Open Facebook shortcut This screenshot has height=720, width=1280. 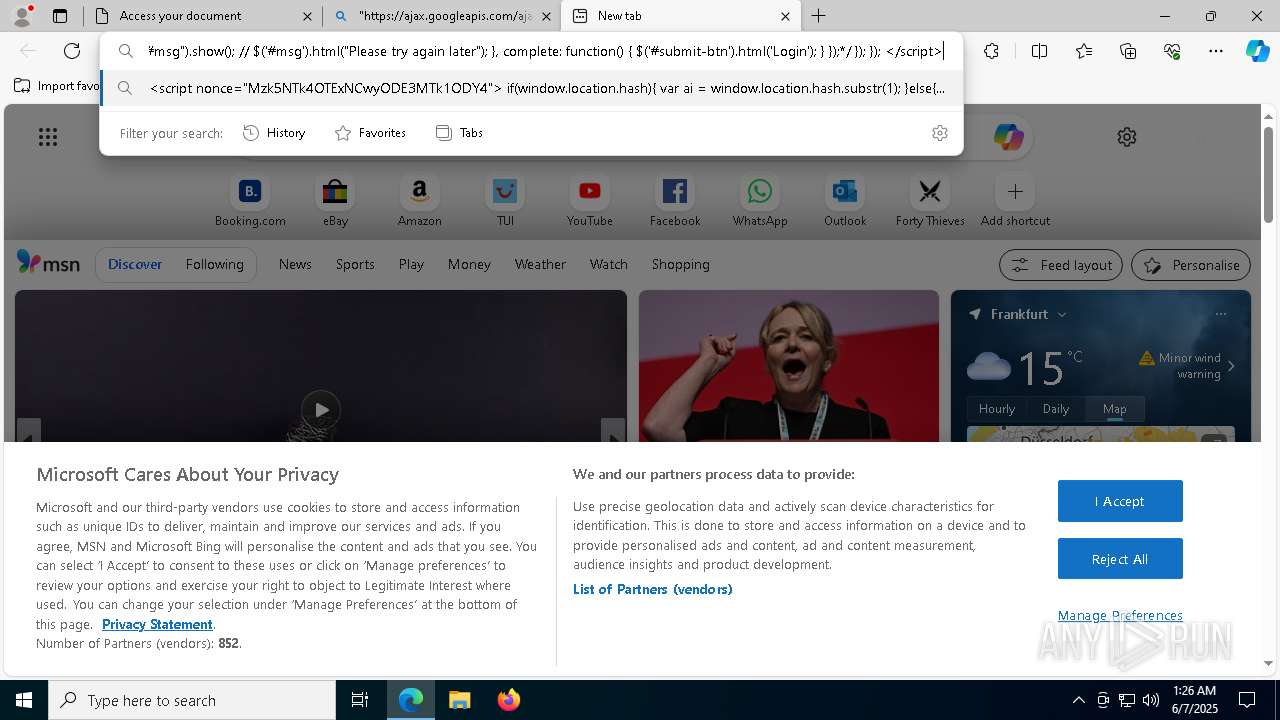pyautogui.click(x=675, y=201)
